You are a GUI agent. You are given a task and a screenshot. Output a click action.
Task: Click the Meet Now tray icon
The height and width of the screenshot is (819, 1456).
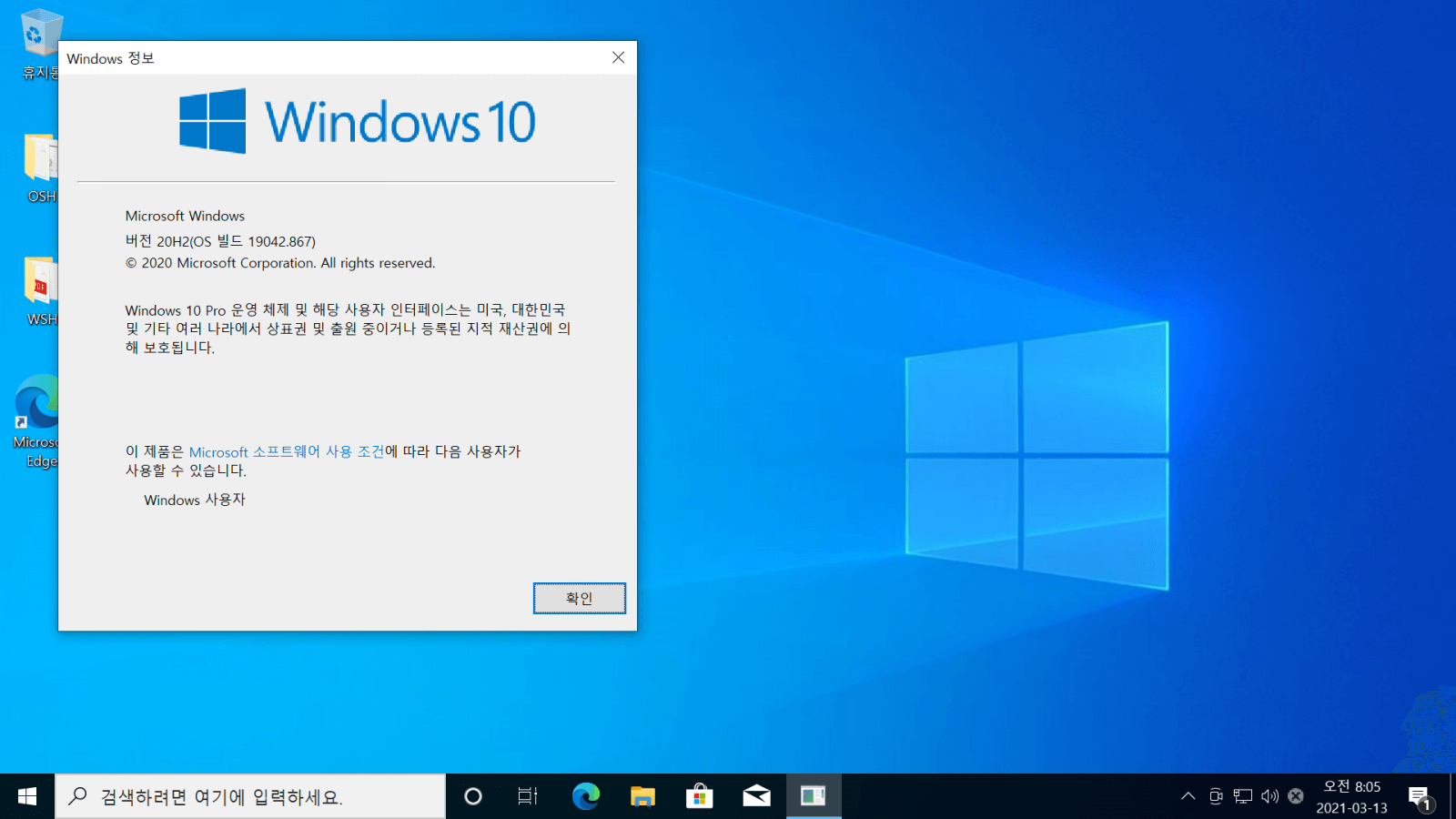click(1216, 796)
